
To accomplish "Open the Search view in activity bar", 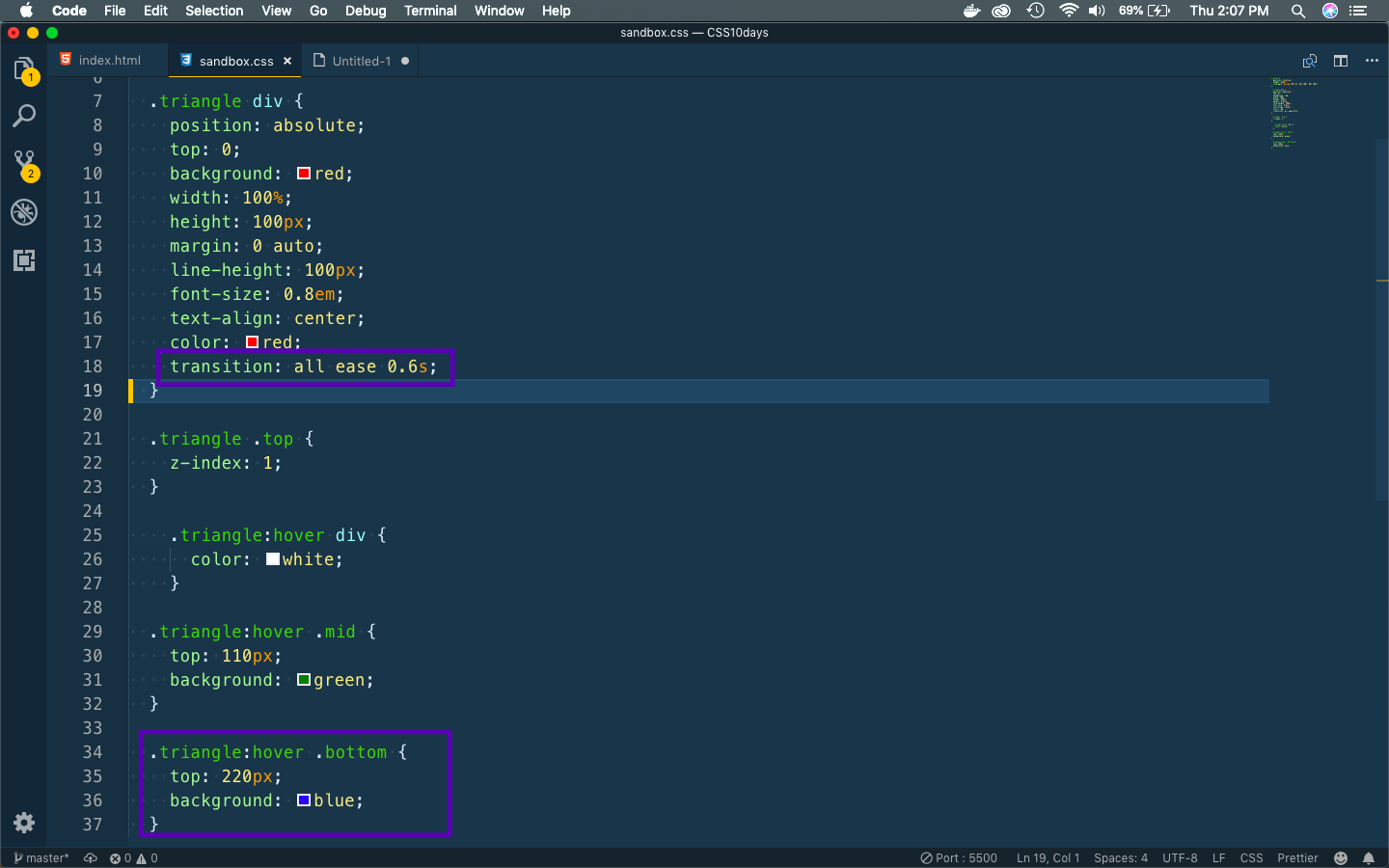I will point(24,116).
